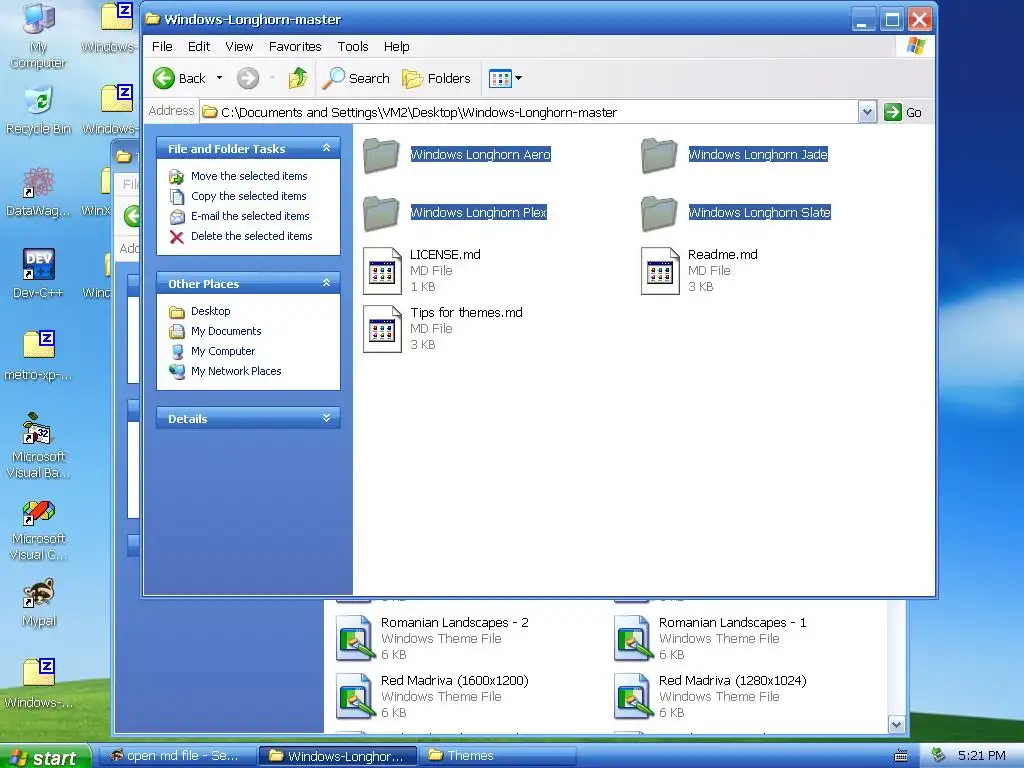Open the Favorites menu
The width and height of the screenshot is (1024, 768).
(295, 46)
